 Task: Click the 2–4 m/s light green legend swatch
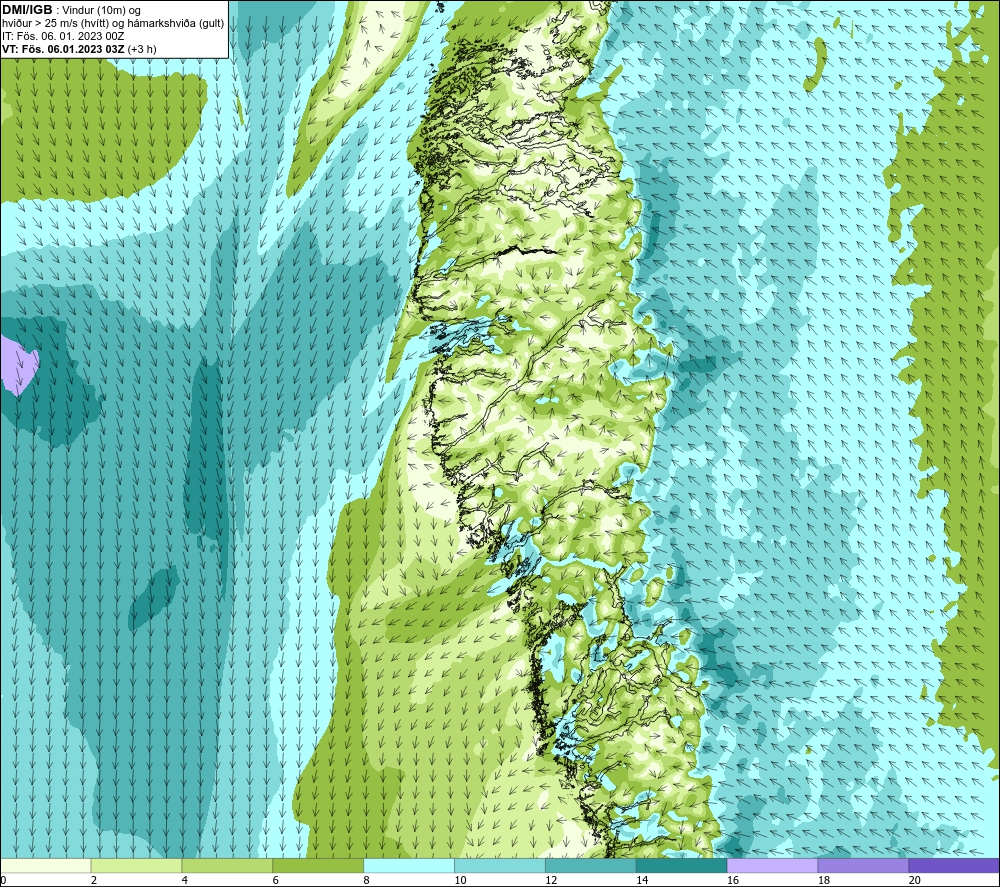pos(136,865)
